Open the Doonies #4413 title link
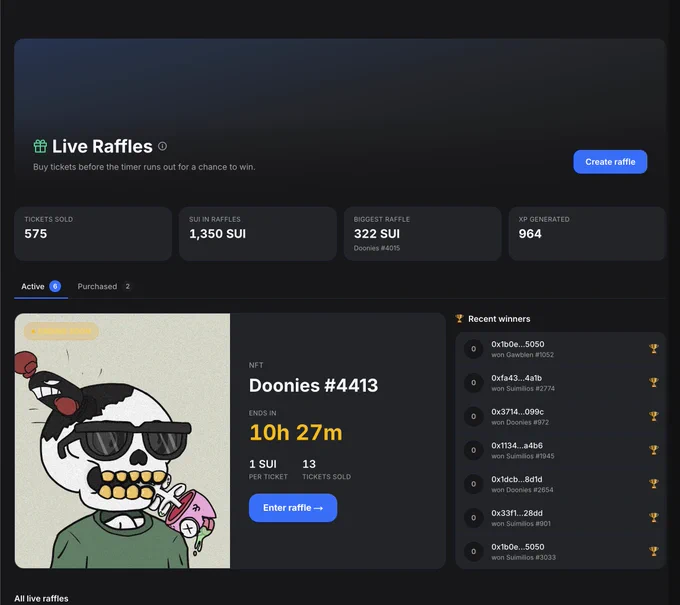Viewport: 680px width, 605px height. click(314, 385)
